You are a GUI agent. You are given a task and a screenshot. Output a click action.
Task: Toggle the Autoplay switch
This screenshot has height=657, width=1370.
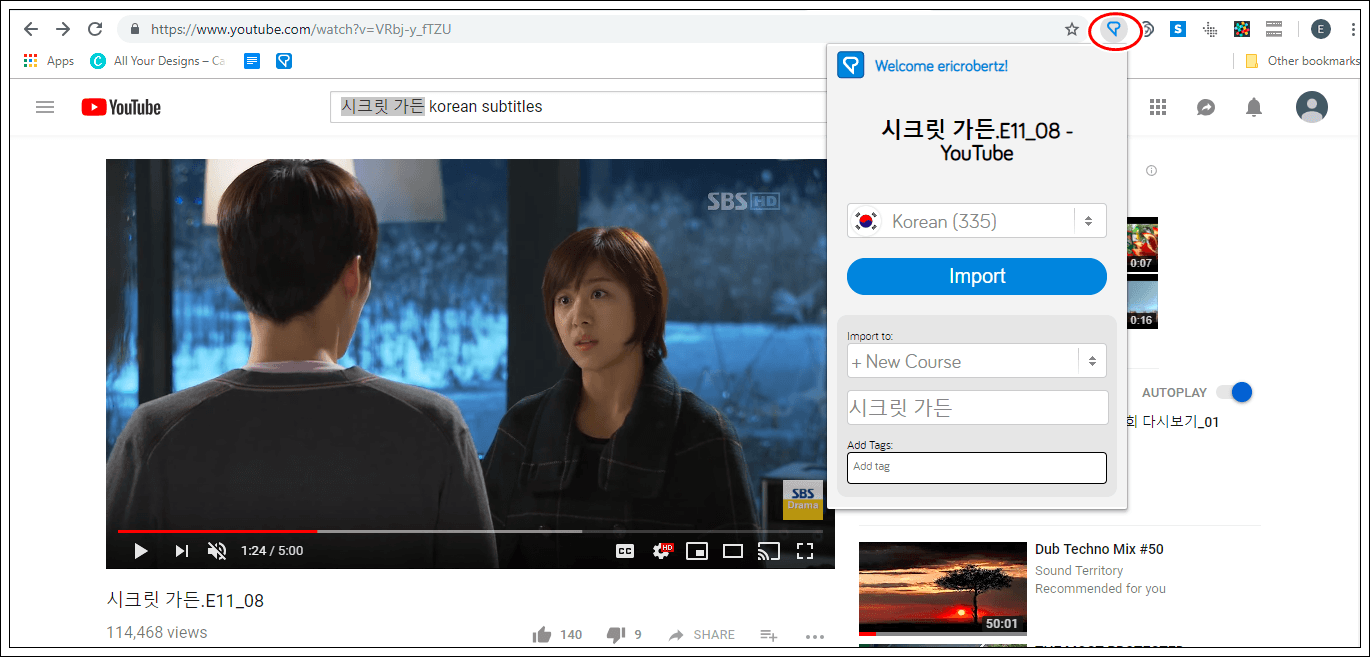[x=1240, y=392]
